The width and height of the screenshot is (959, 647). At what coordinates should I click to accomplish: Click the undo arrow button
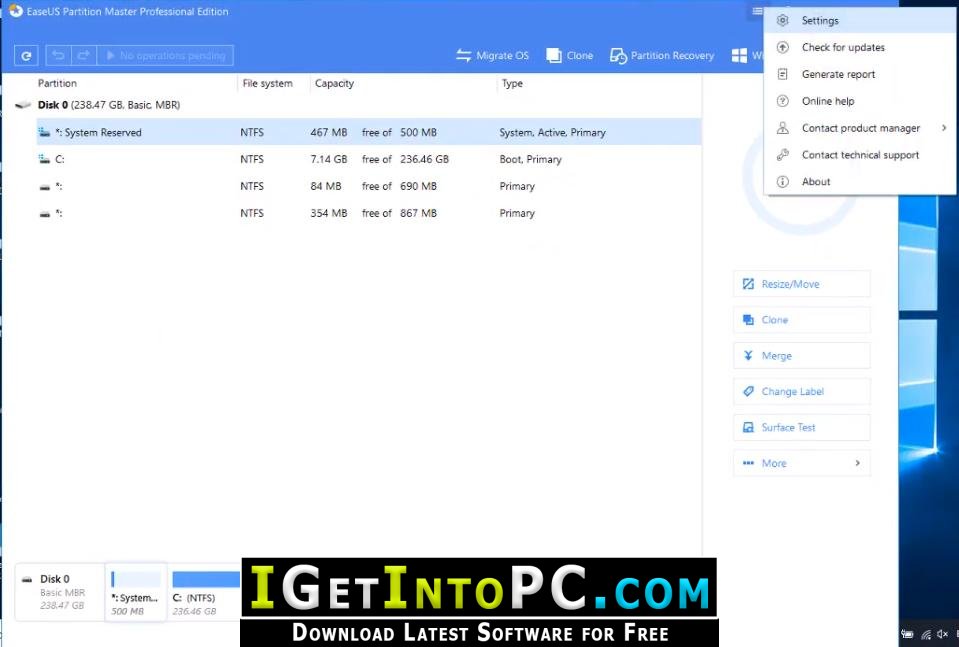tap(59, 56)
